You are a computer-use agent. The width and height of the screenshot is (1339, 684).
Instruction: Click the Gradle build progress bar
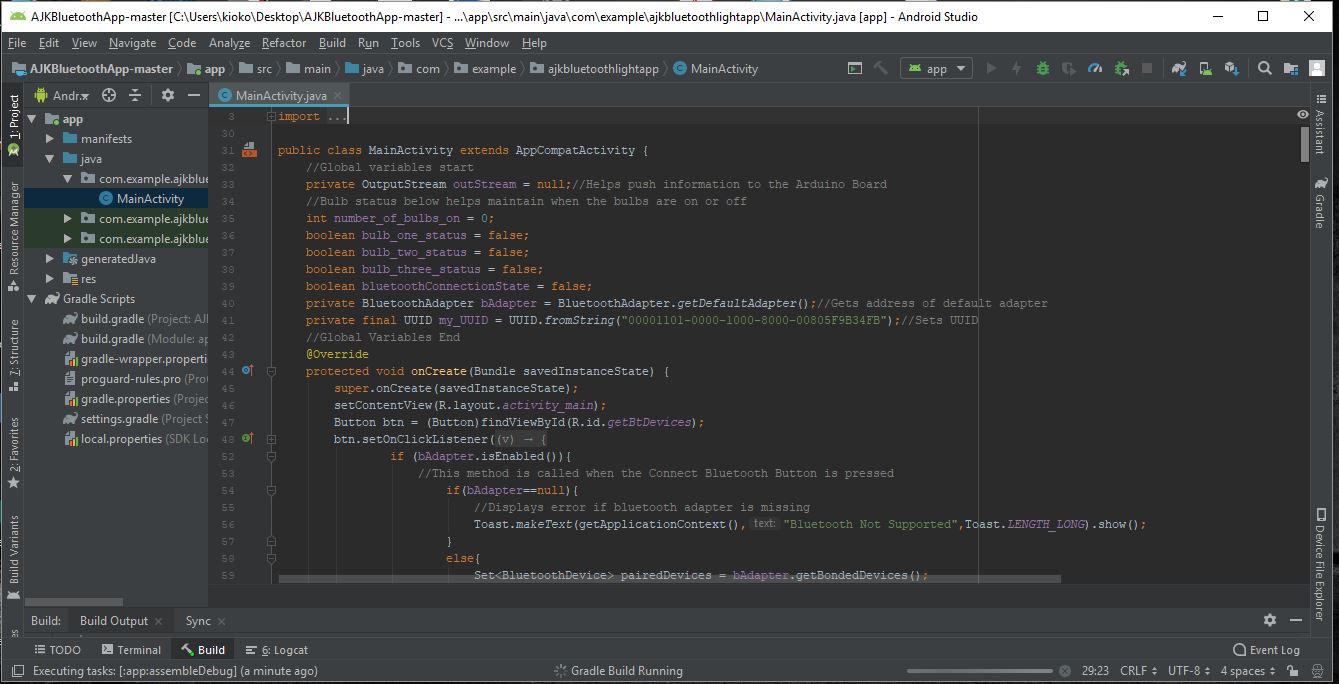pos(979,671)
